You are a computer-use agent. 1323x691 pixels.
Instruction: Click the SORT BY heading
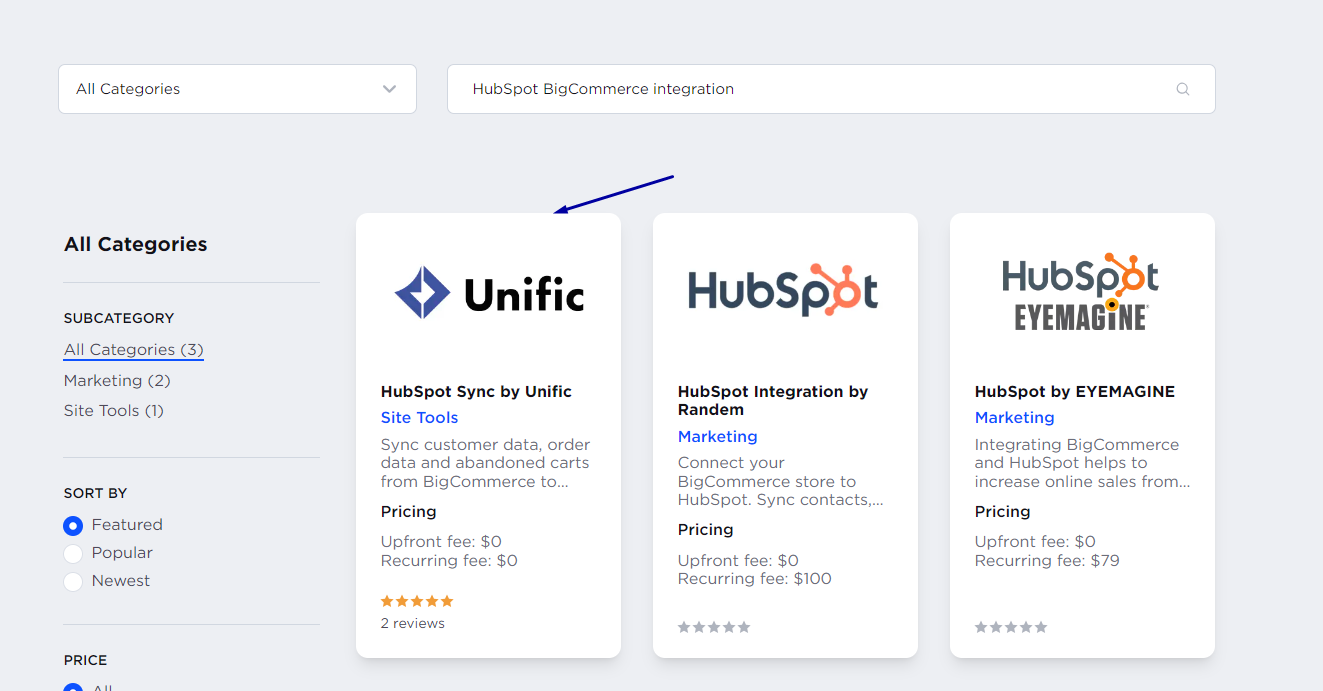point(96,494)
